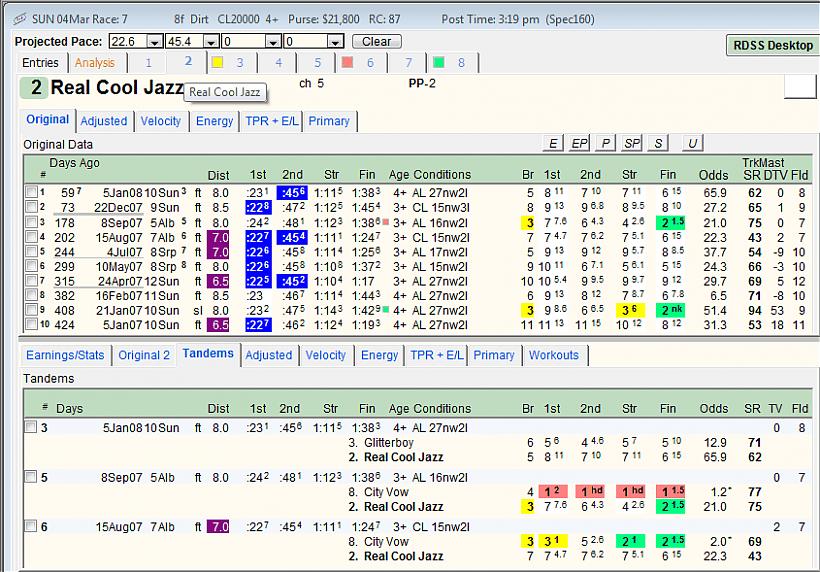820x572 pixels.
Task: Check pace line 4 dated 15Aug07
Action: point(31,237)
